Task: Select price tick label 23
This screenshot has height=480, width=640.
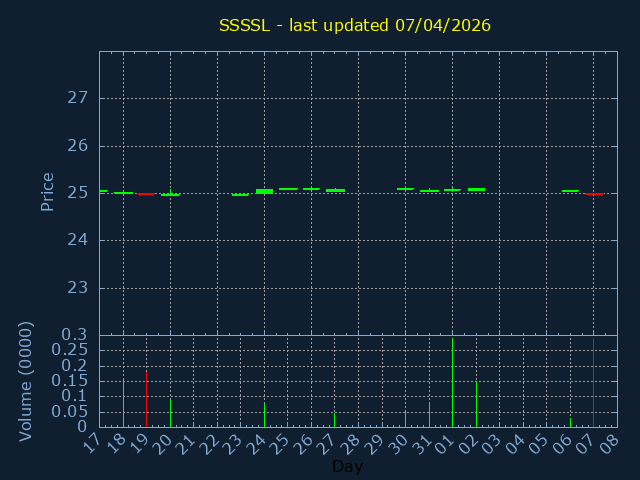Action: coord(78,288)
